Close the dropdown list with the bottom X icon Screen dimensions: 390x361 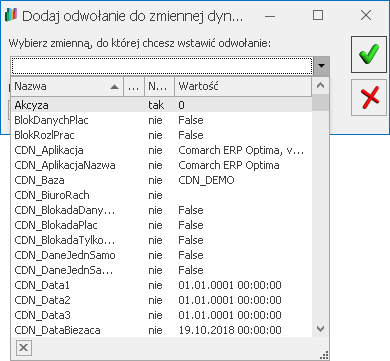click(24, 348)
